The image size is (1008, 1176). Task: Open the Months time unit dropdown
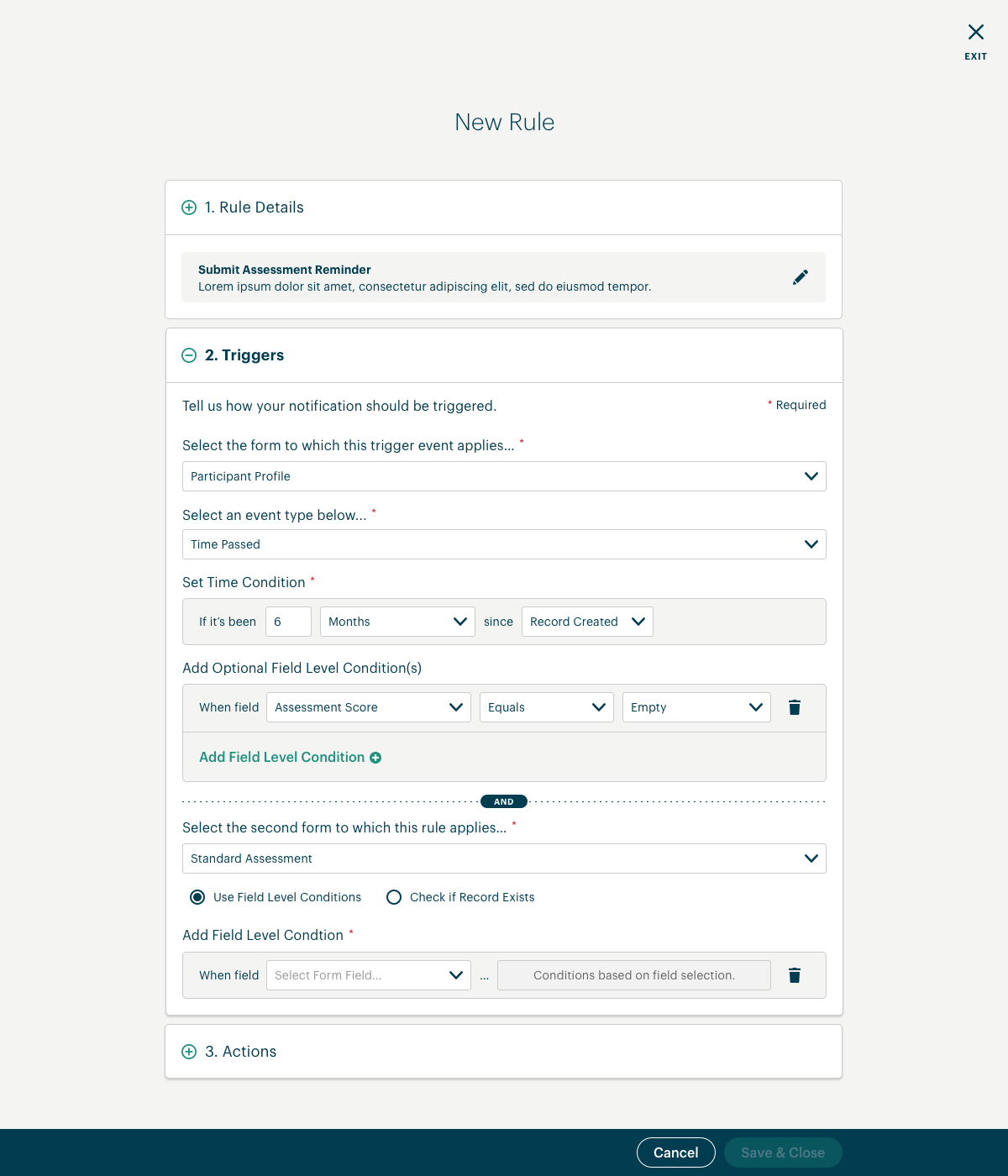pos(397,622)
